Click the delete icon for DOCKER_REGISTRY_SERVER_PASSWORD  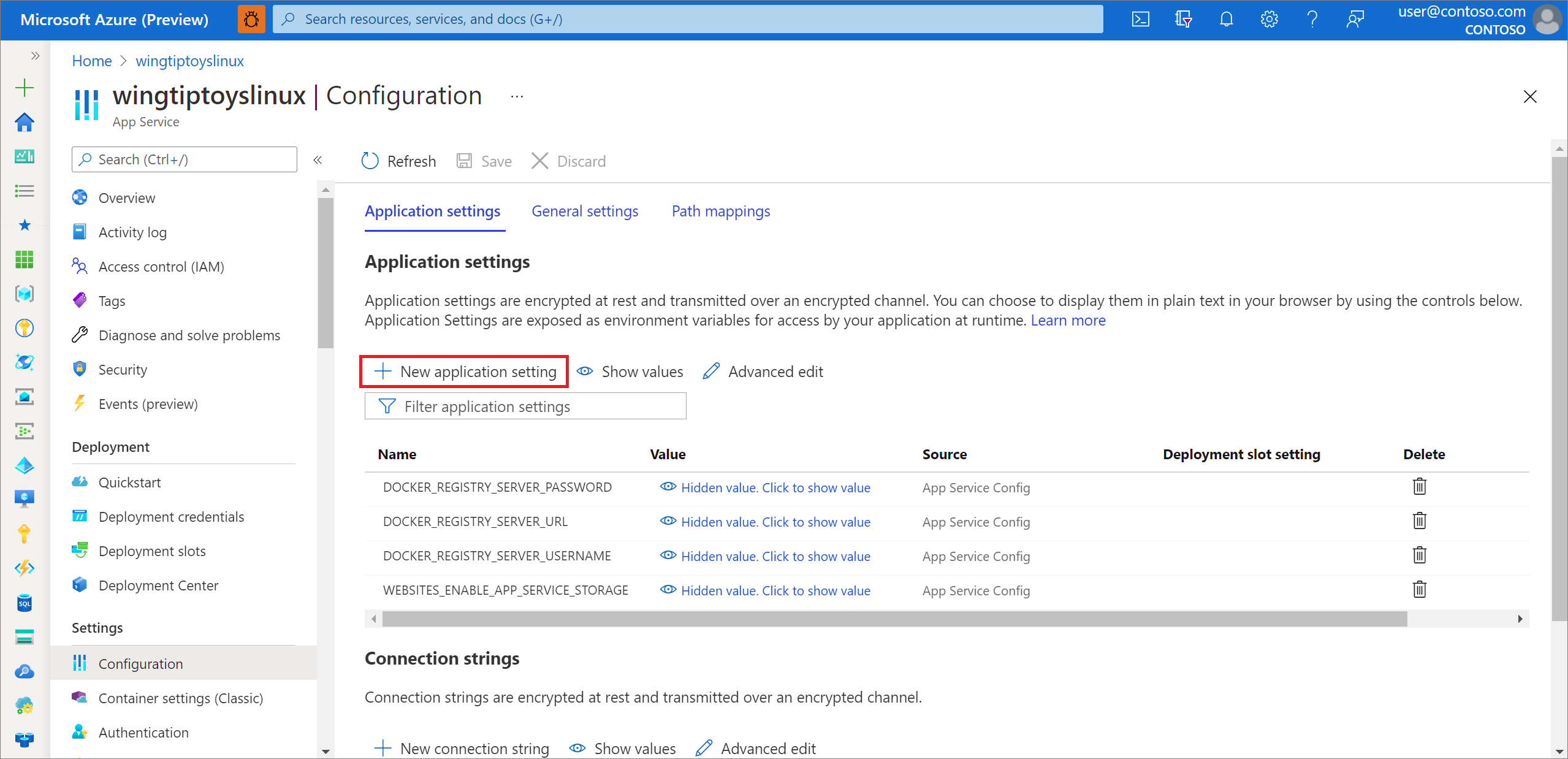pyautogui.click(x=1420, y=487)
